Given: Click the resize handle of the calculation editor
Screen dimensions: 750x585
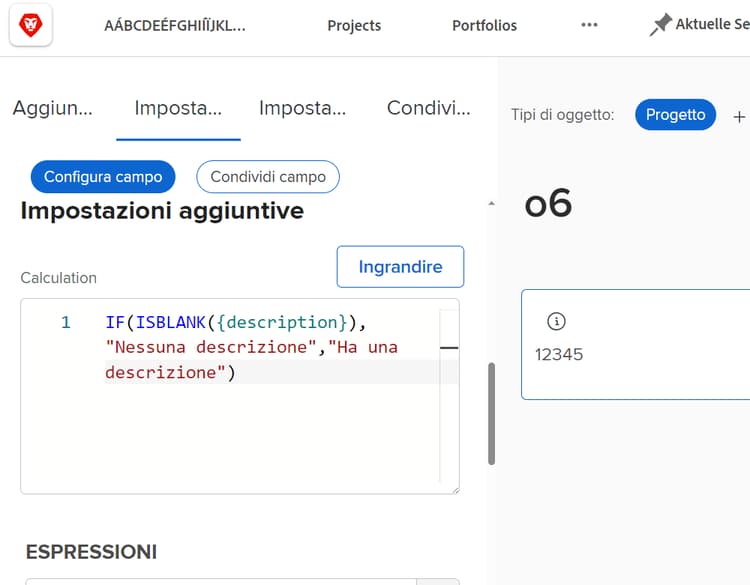Looking at the screenshot, I should coord(455,489).
